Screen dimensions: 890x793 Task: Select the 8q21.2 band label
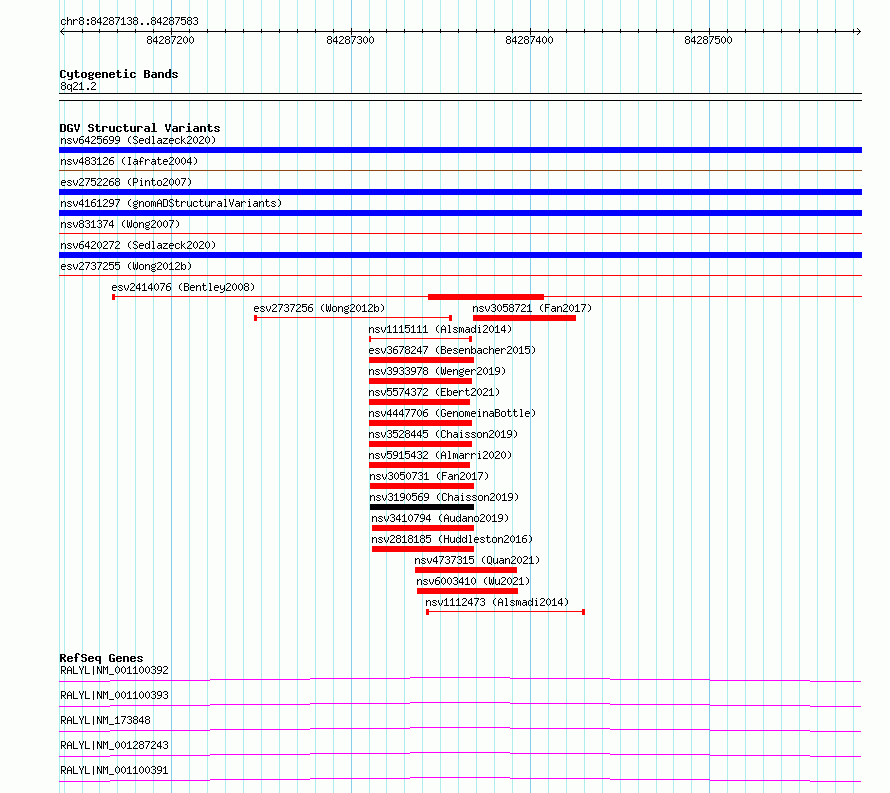tap(78, 87)
